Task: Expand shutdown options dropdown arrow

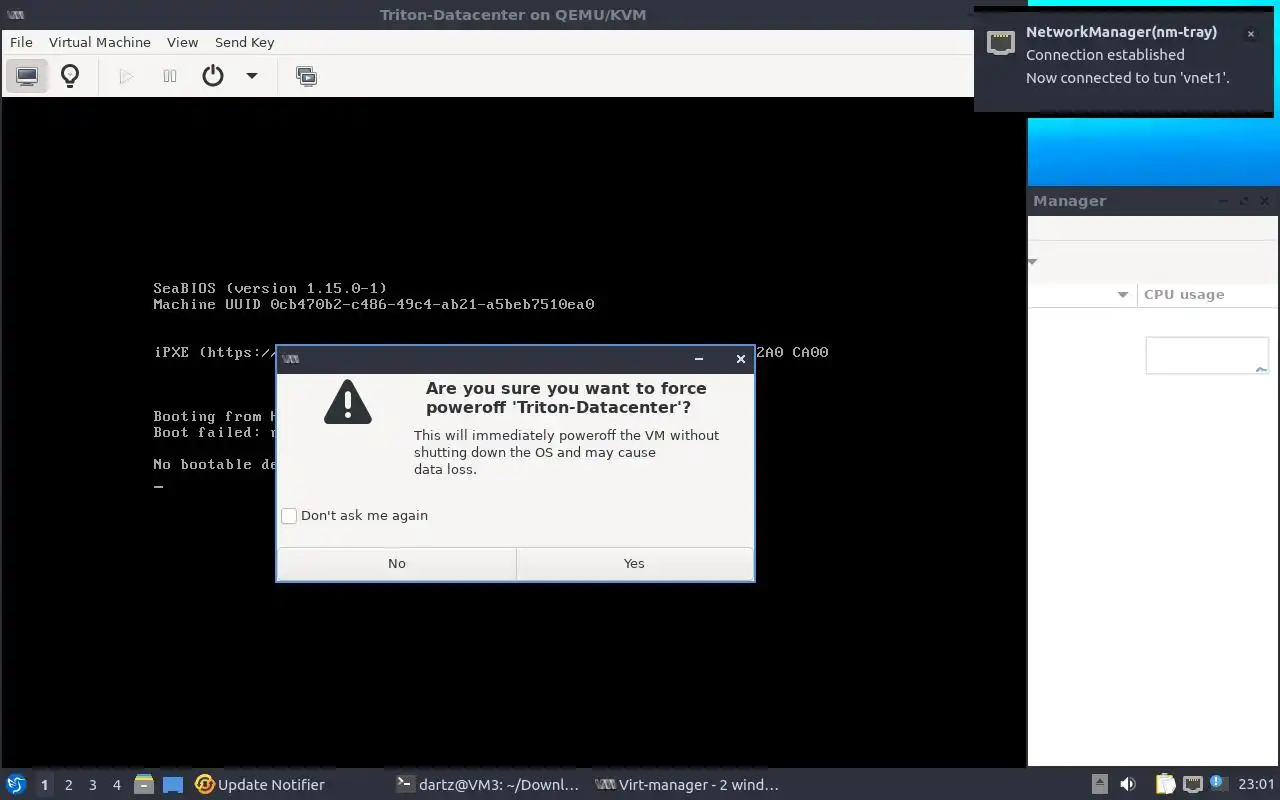Action: pyautogui.click(x=252, y=76)
